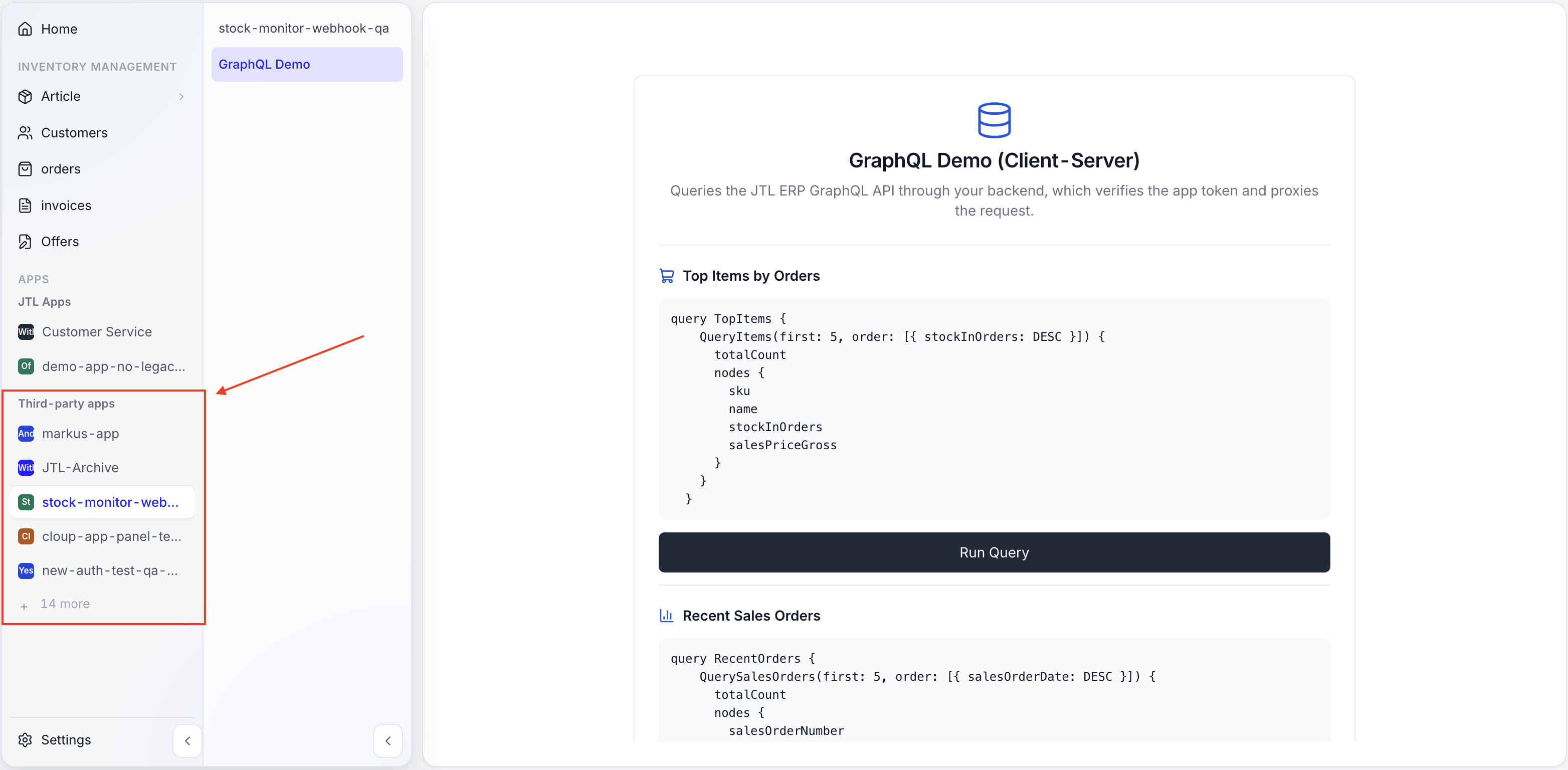Image resolution: width=1568 pixels, height=770 pixels.
Task: Click the RecentOrders query code block
Action: (x=994, y=690)
